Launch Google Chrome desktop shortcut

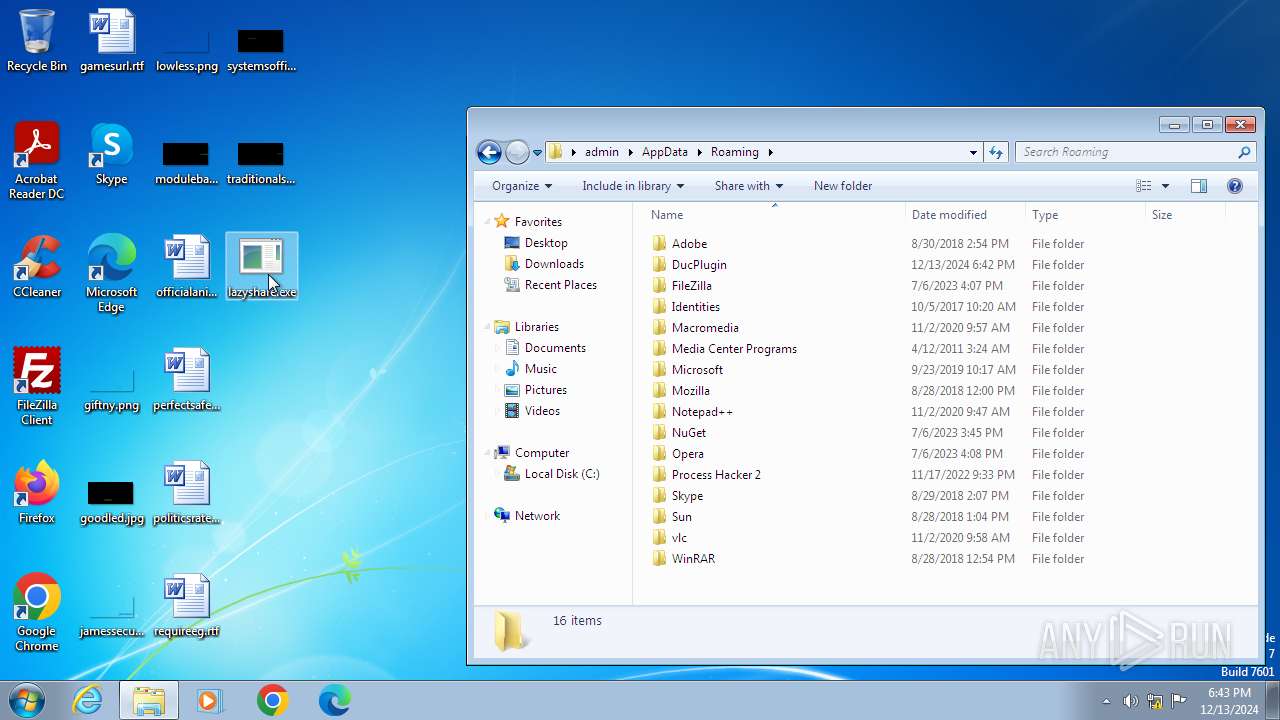click(x=37, y=613)
